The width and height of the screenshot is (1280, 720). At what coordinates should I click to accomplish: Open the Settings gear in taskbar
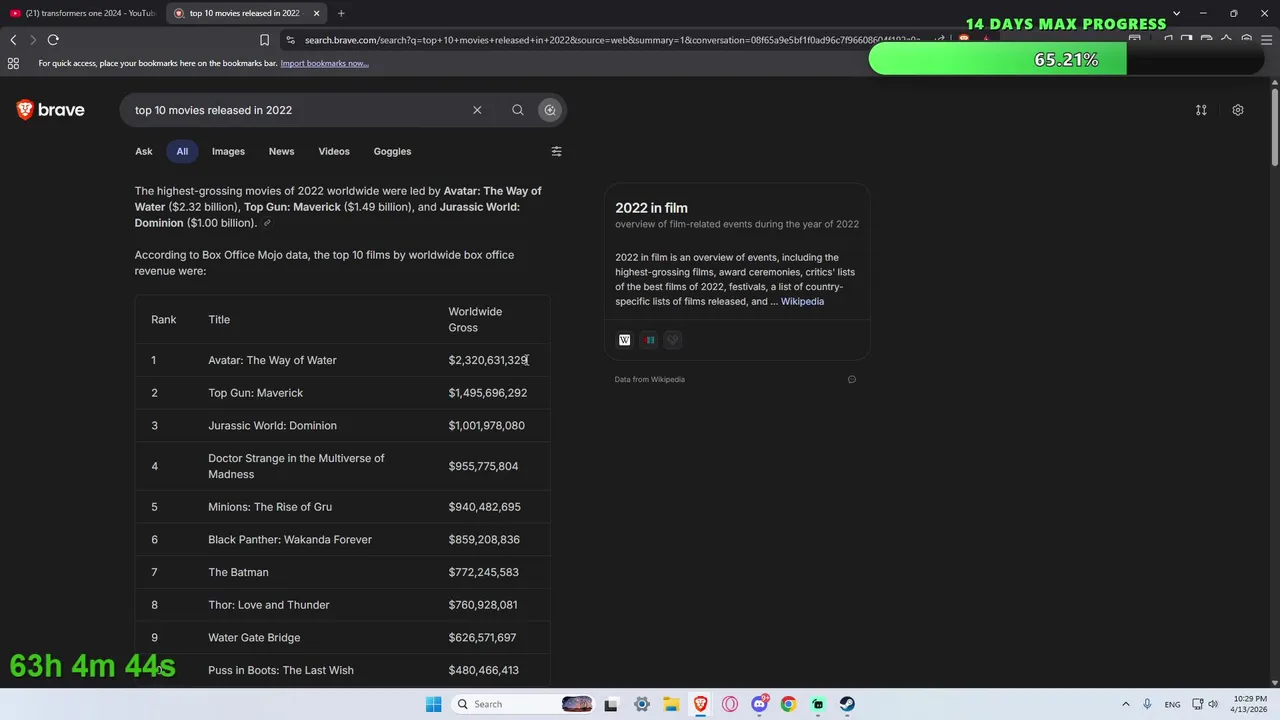[x=642, y=704]
